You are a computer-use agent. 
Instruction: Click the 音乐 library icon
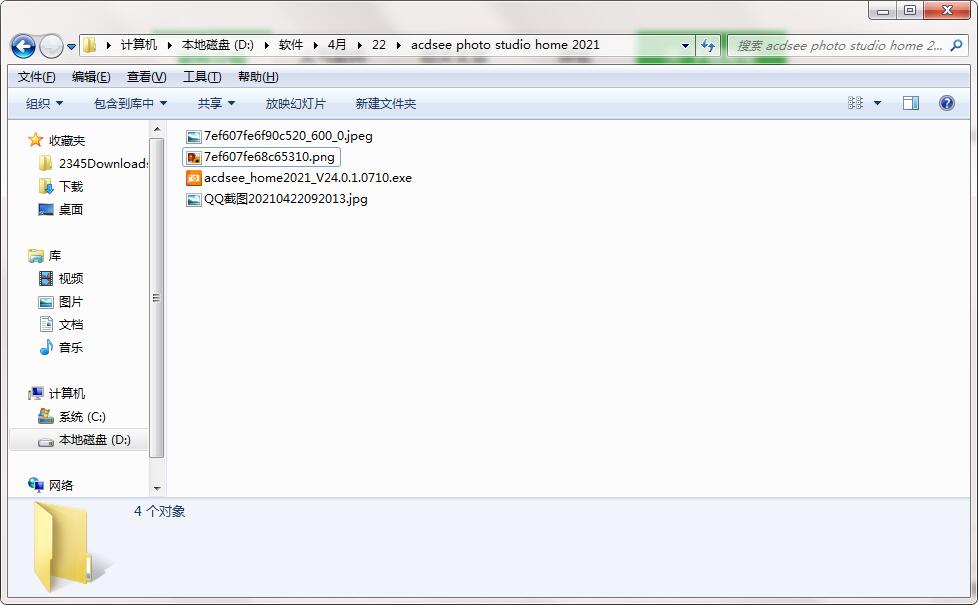(46, 347)
